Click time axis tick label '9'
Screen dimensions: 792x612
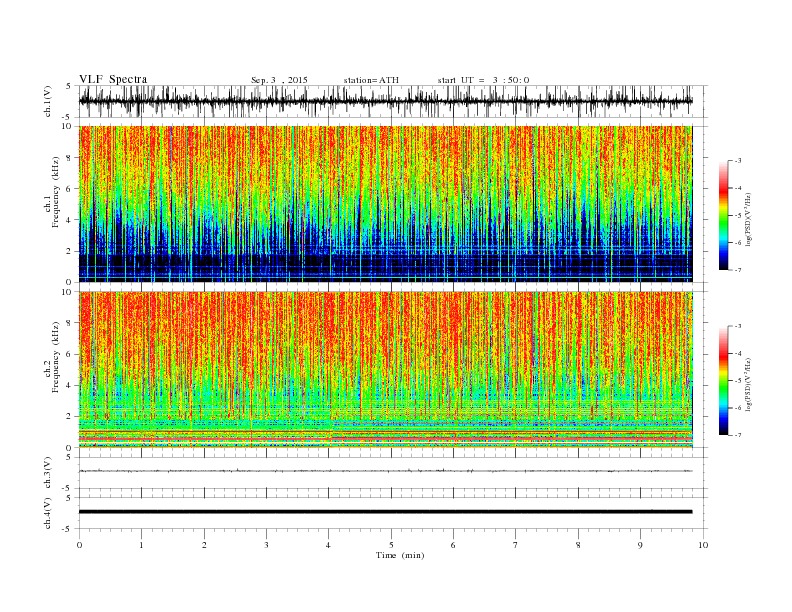click(x=640, y=545)
